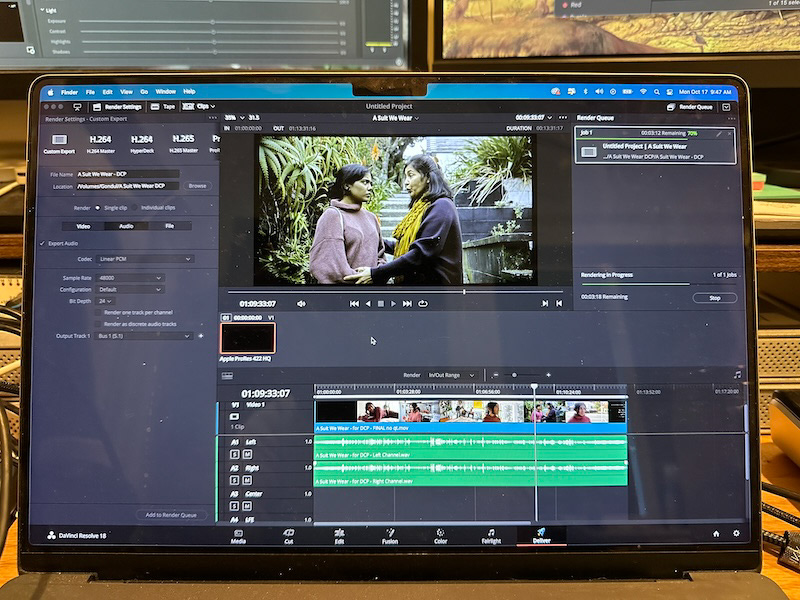Screen dimensions: 800x600
Task: Play reverse in the viewer
Action: tap(368, 304)
